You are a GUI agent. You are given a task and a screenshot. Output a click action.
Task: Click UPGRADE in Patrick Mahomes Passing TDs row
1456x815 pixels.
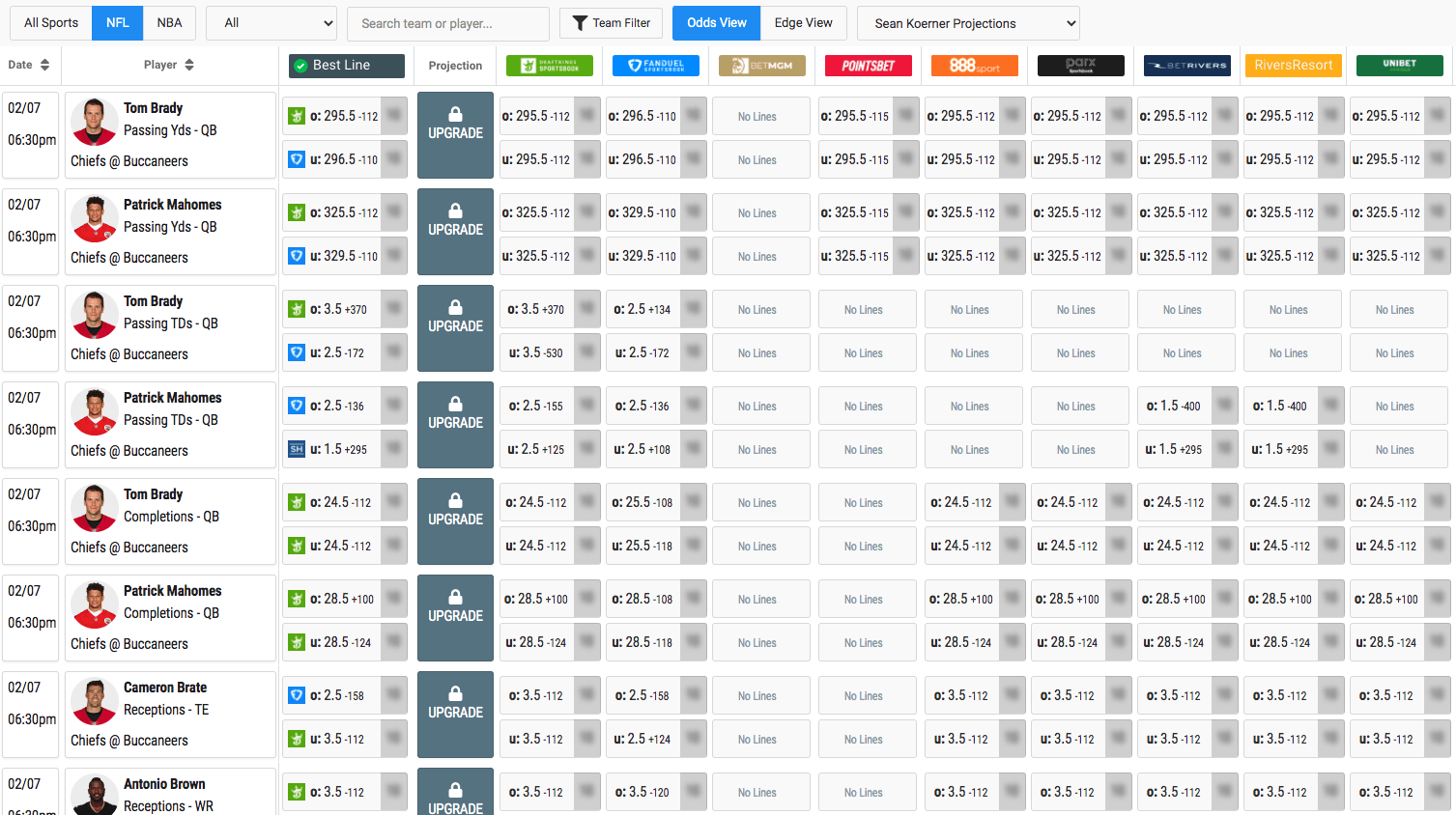coord(455,425)
